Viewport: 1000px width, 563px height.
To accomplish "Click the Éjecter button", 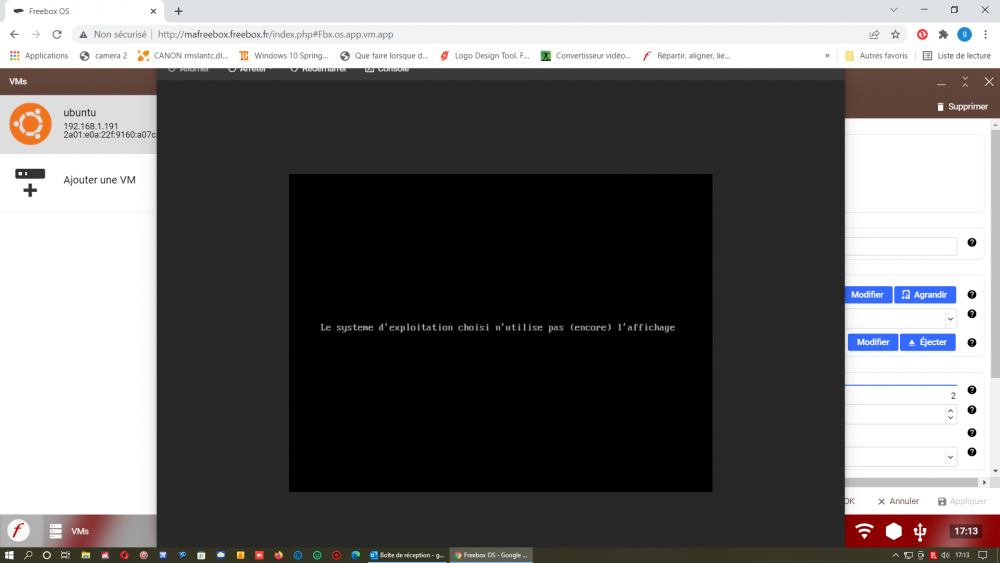I will [927, 342].
